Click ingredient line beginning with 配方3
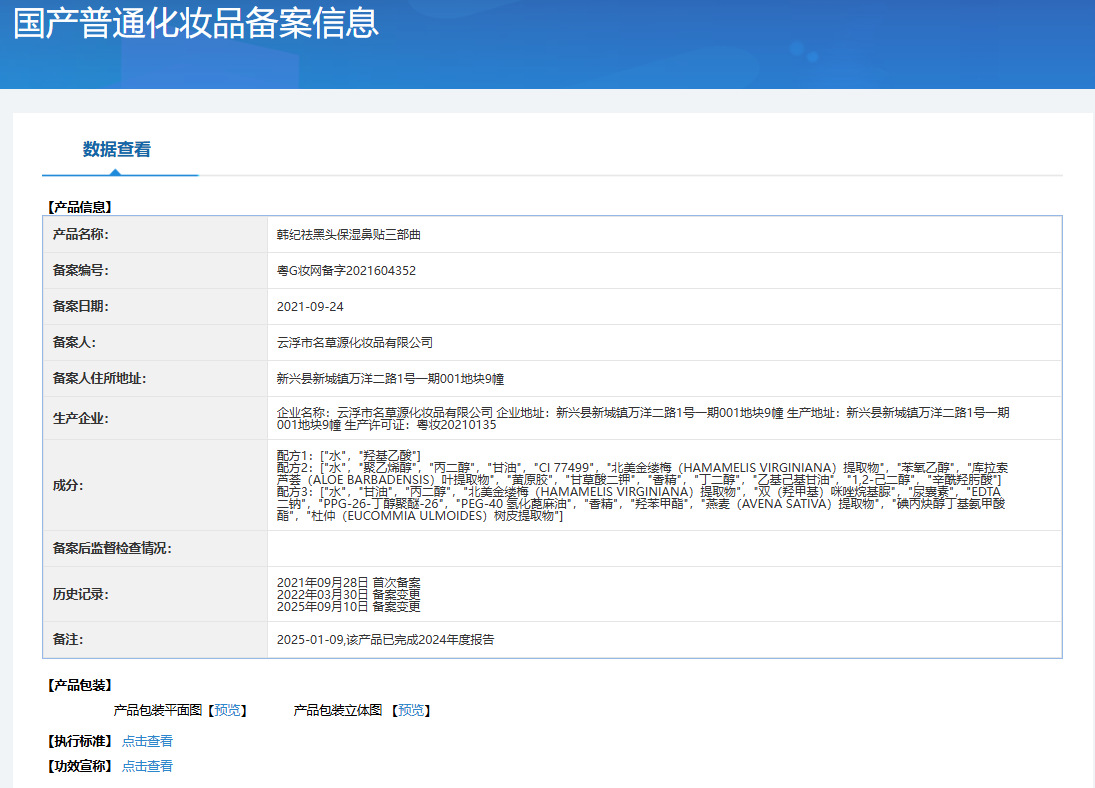 tap(641, 504)
